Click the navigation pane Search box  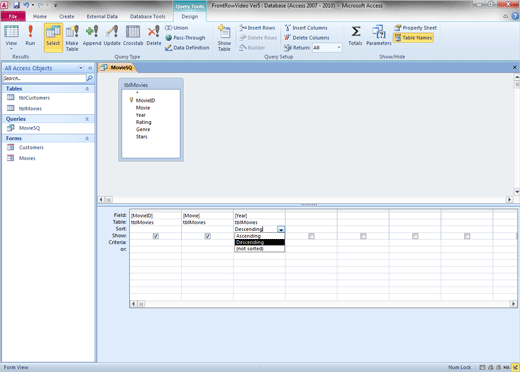[44, 78]
